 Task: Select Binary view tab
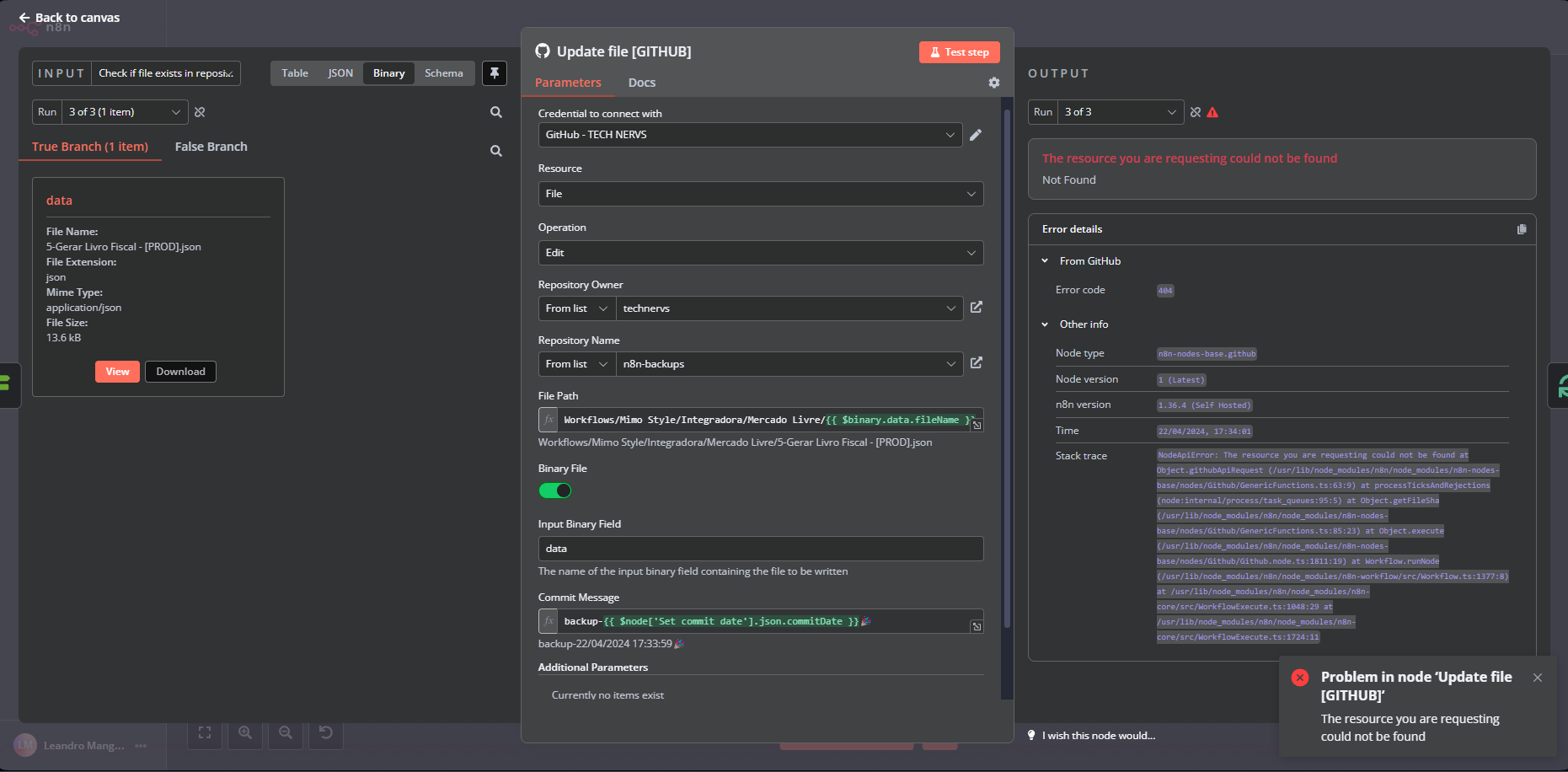[x=389, y=73]
